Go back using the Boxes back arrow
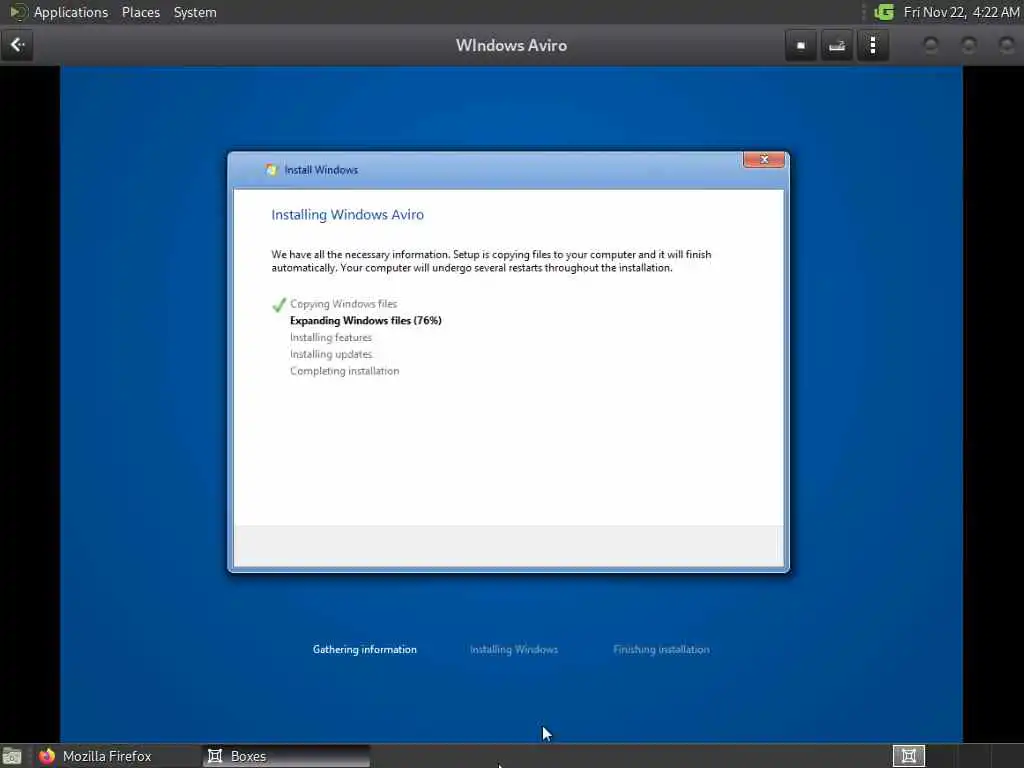The image size is (1024, 768). coord(17,45)
